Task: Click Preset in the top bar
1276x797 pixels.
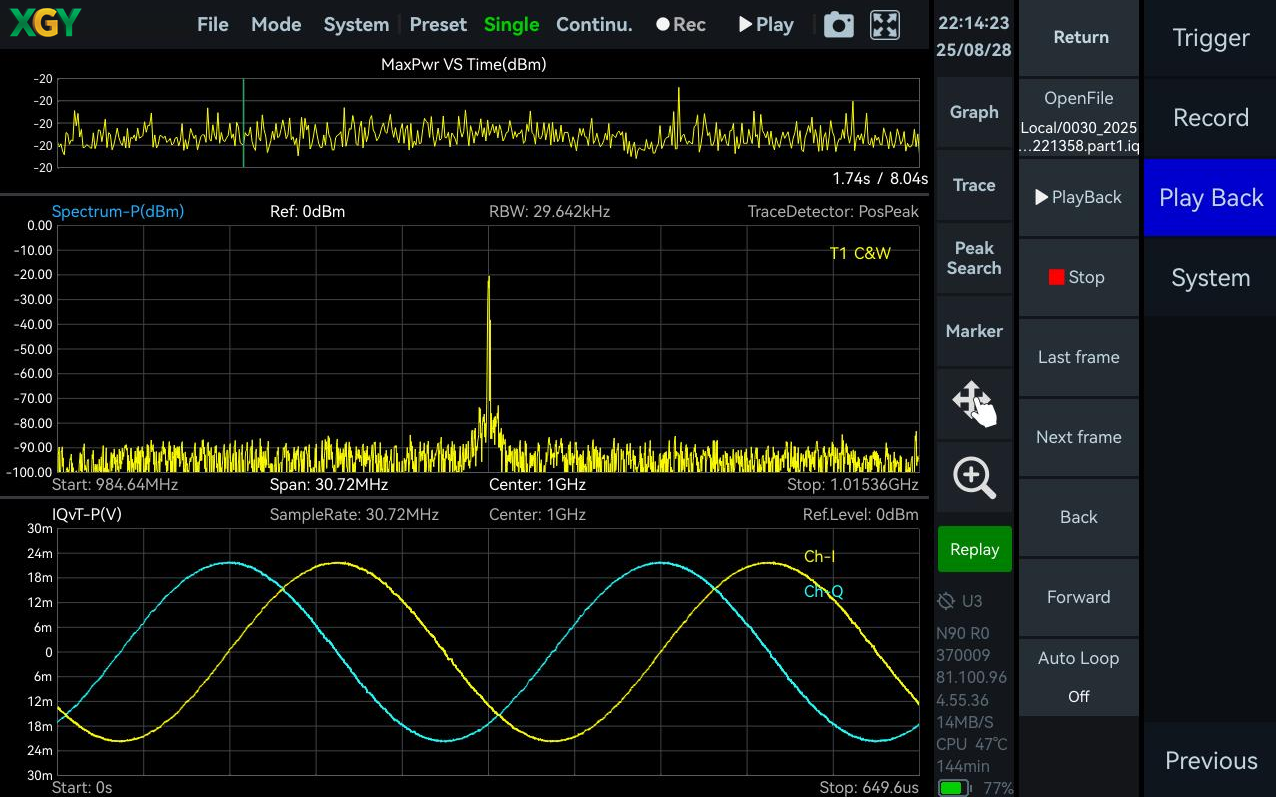Action: (438, 25)
